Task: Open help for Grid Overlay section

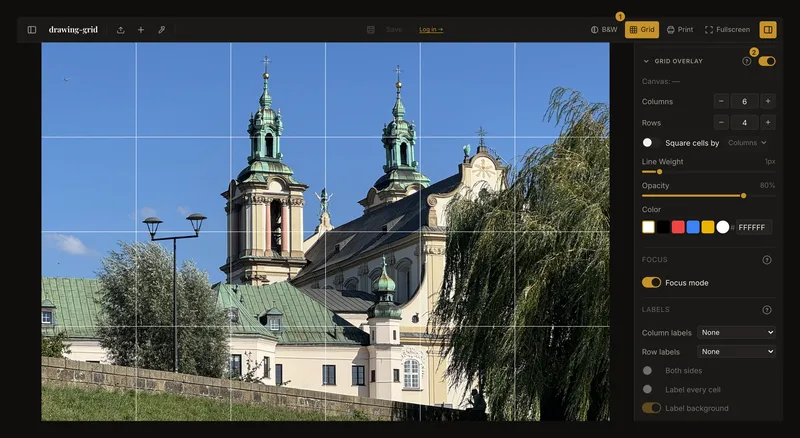Action: pyautogui.click(x=746, y=61)
